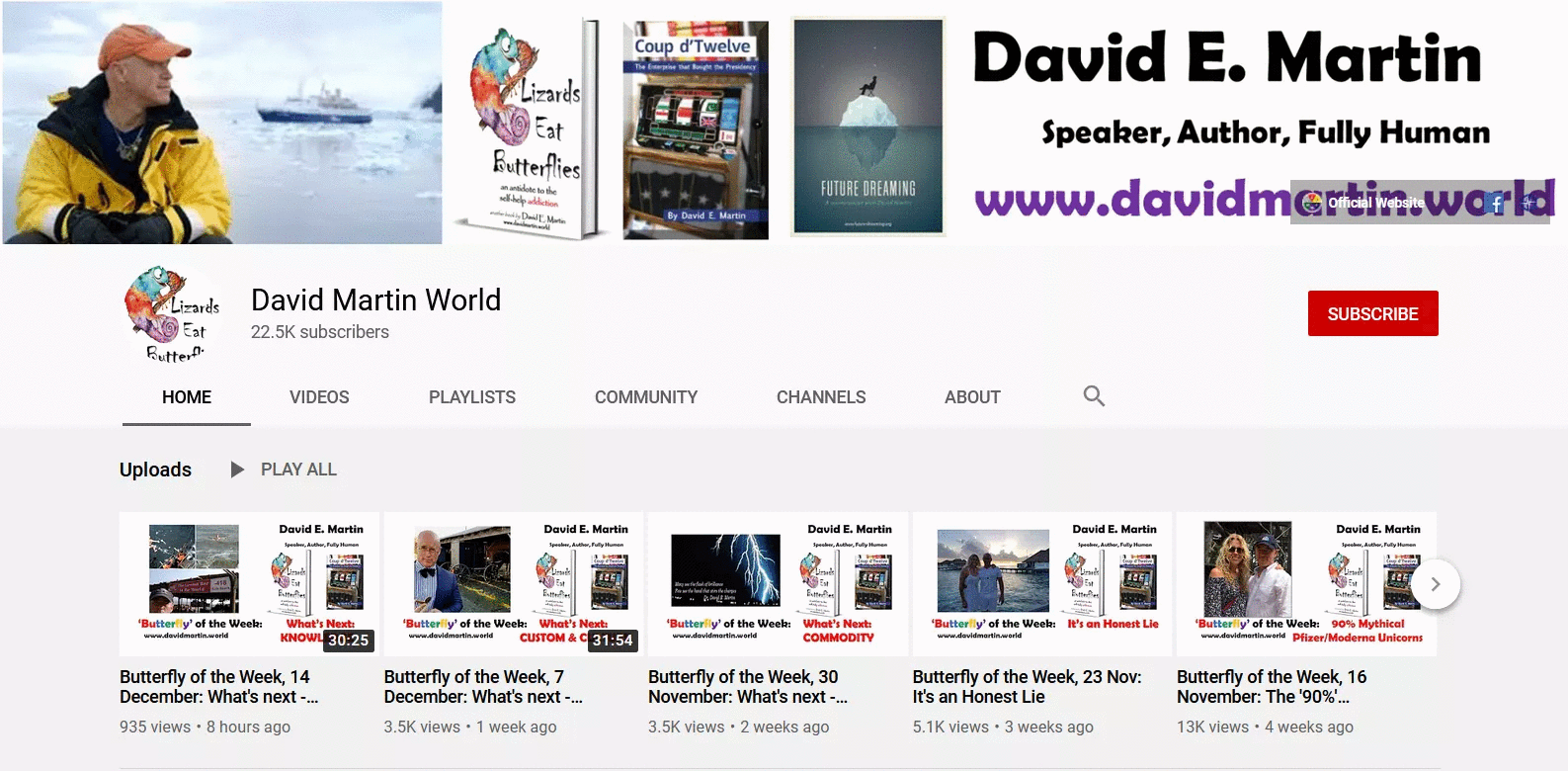
Task: Click the Coup d'Twelve book cover in banner
Action: (696, 129)
